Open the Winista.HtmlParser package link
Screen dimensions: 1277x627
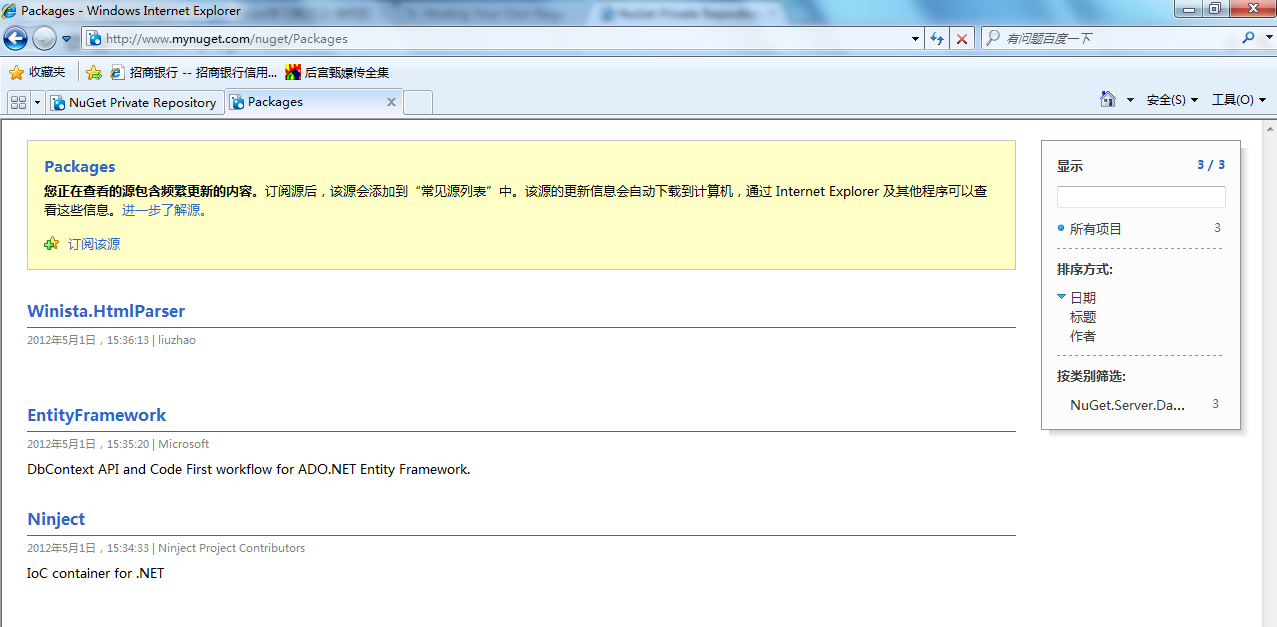pyautogui.click(x=106, y=311)
